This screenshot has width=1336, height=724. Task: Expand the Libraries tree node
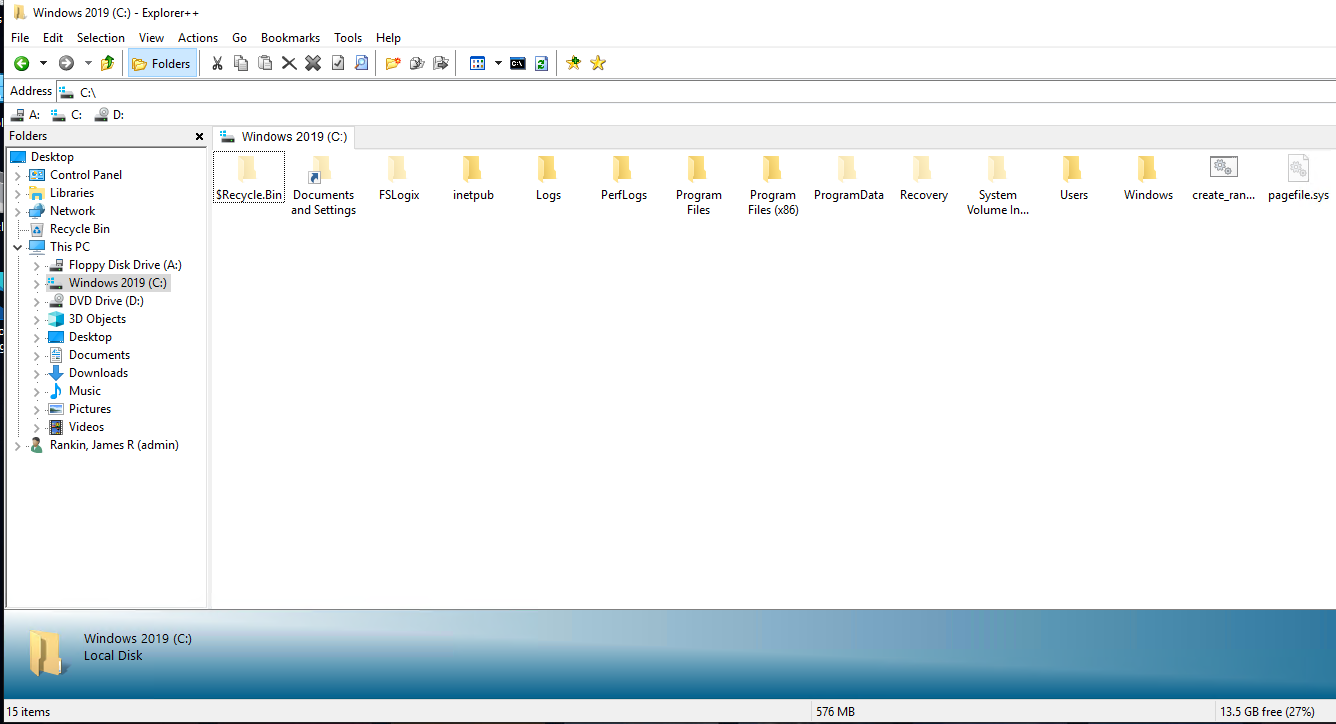18,193
